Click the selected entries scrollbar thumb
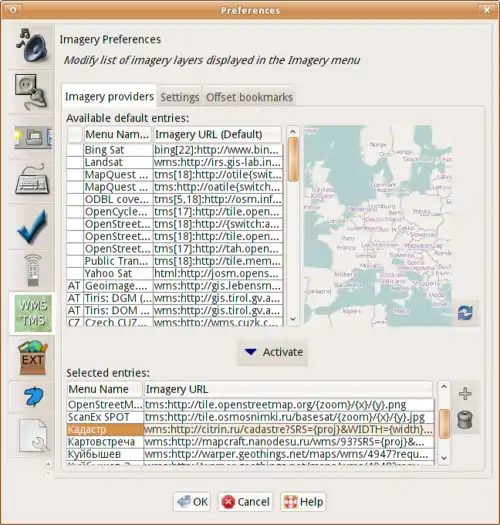This screenshot has width=500, height=525. coord(444,424)
